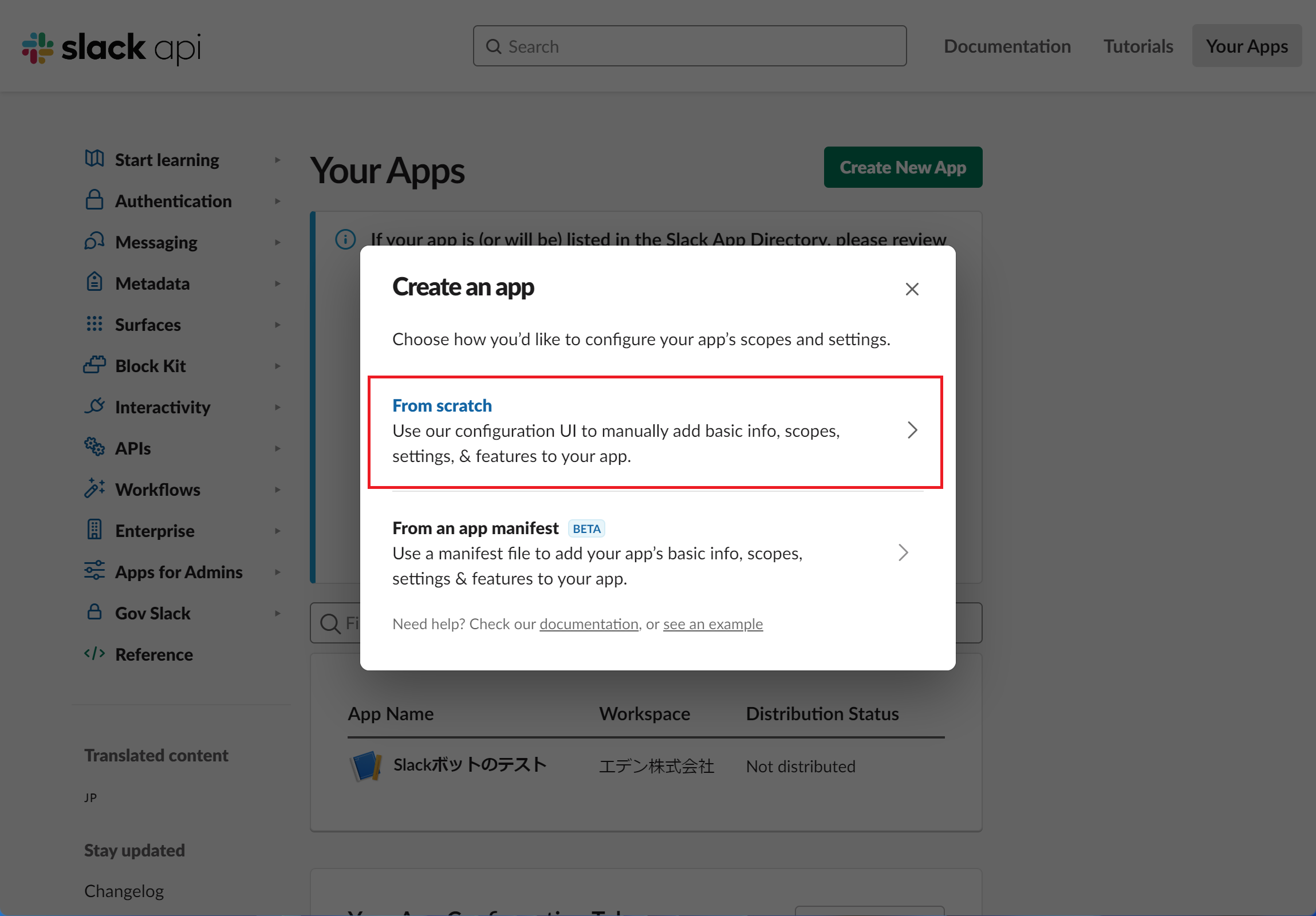
Task: Expand the Authentication section arrow
Action: 278,201
